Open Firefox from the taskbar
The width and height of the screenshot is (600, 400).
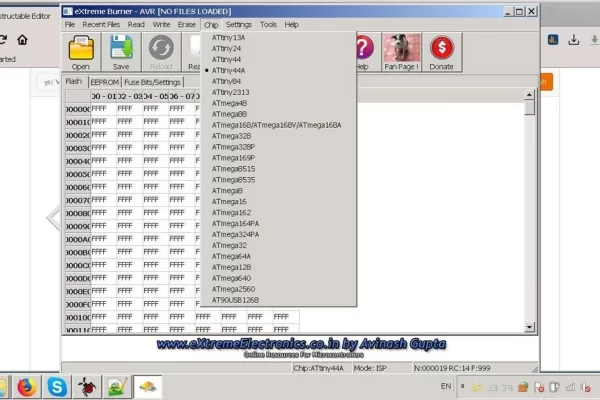click(x=27, y=387)
